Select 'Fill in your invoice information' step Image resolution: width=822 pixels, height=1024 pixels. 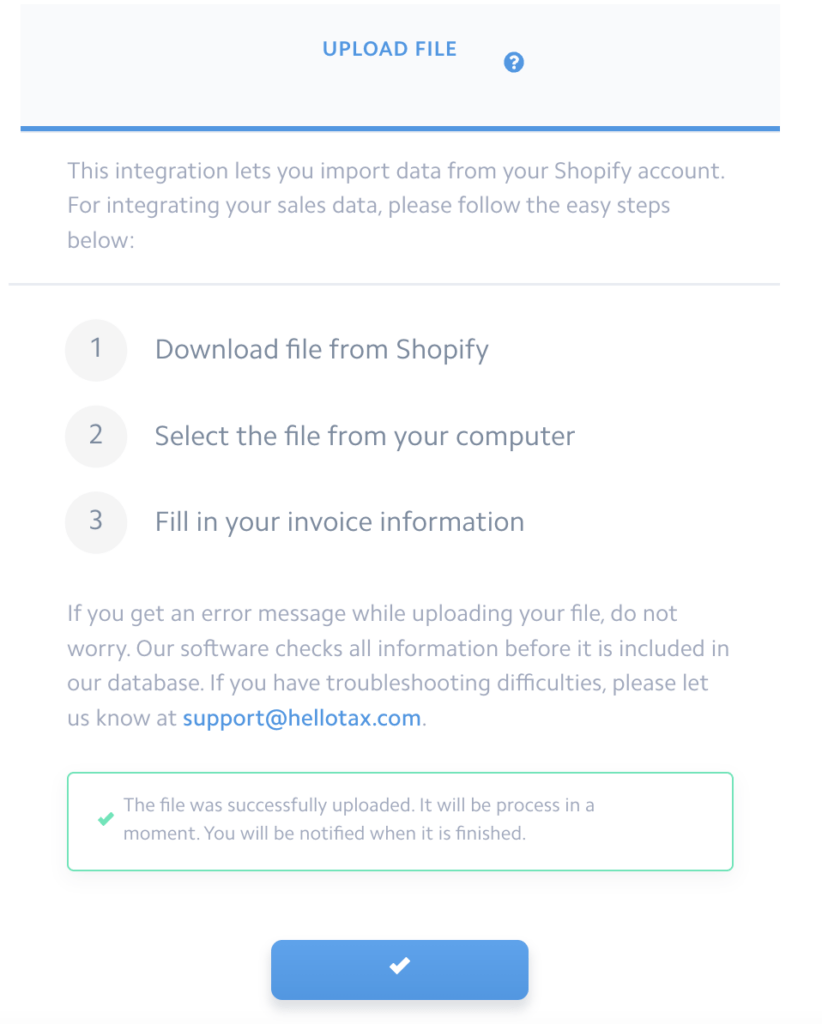coord(340,522)
